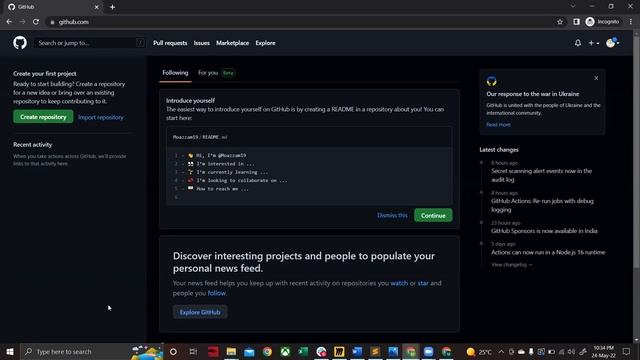This screenshot has height=360, width=640.
Task: Go back with browser back arrow
Action: (x=9, y=22)
